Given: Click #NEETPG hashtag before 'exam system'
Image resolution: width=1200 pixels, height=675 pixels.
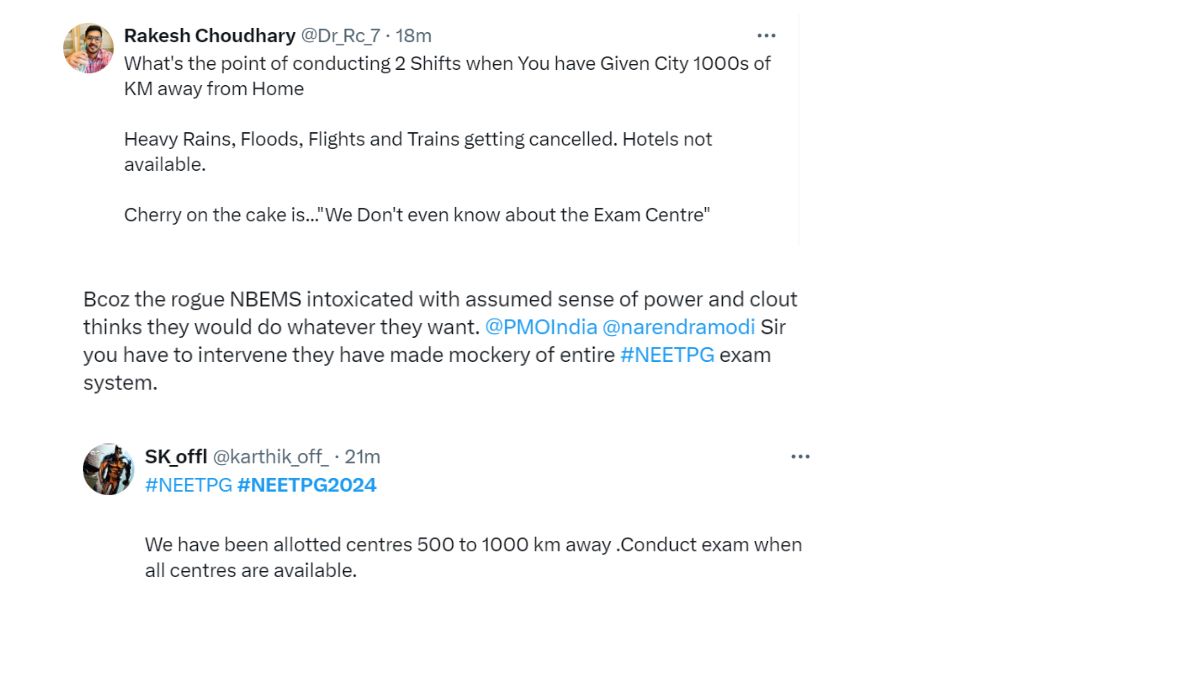Looking at the screenshot, I should point(667,355).
